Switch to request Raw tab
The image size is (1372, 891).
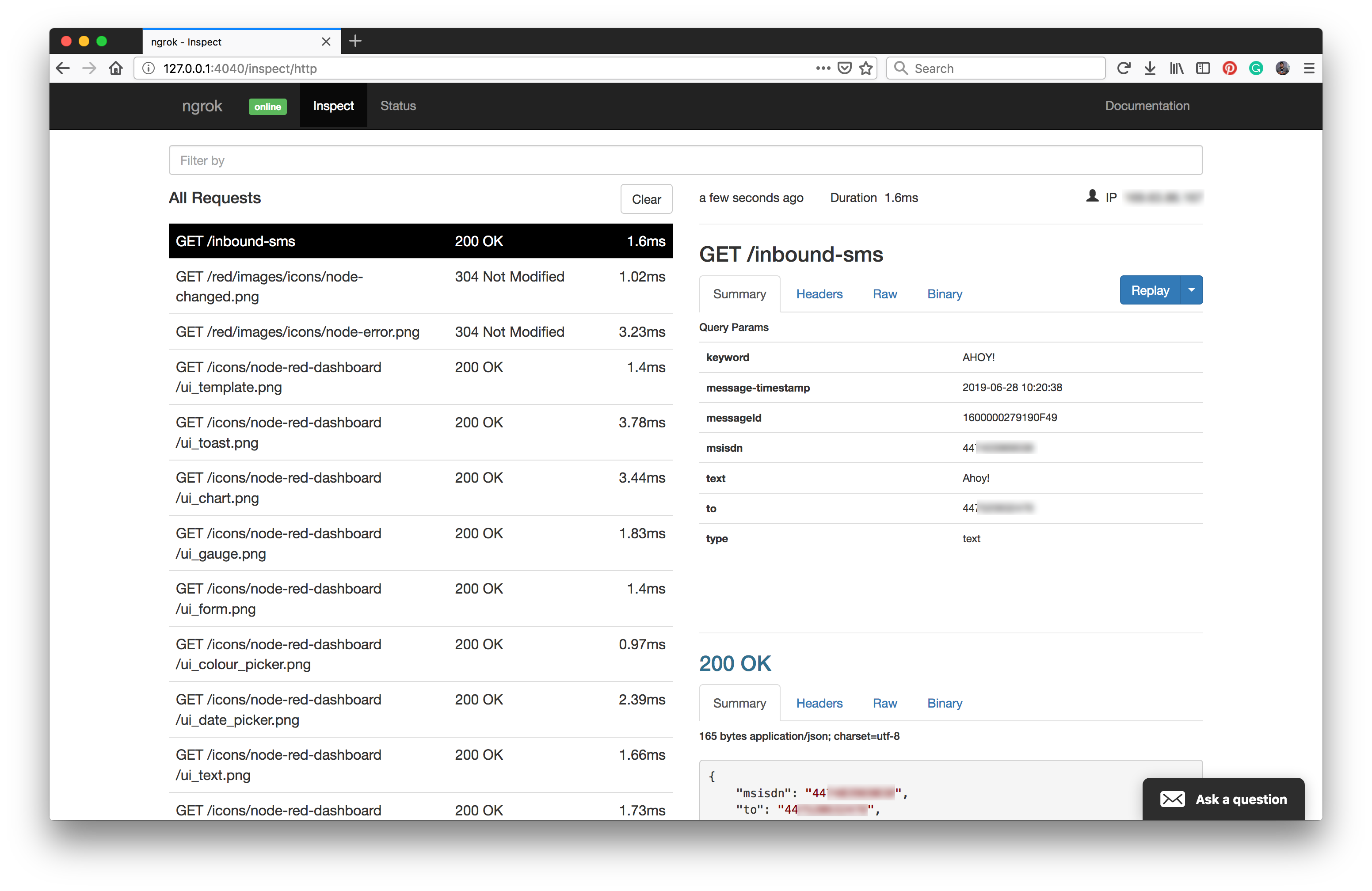885,294
